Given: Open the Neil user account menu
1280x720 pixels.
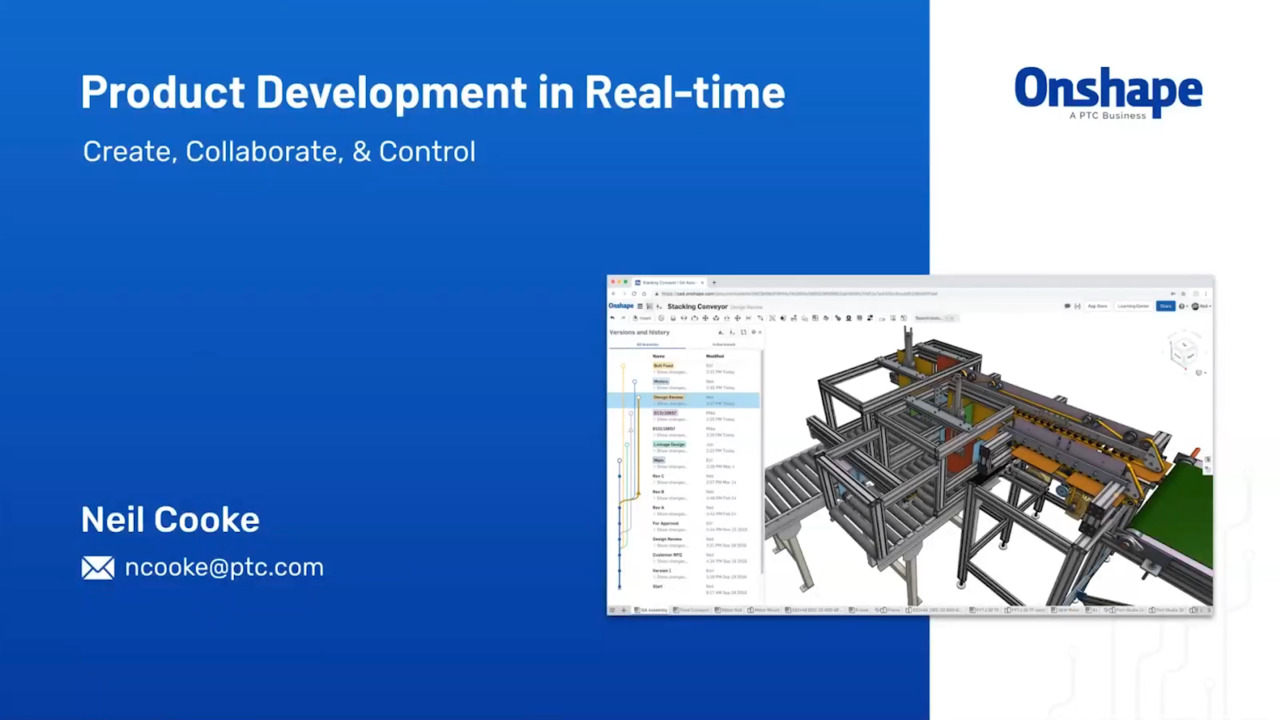Looking at the screenshot, I should coord(1201,306).
